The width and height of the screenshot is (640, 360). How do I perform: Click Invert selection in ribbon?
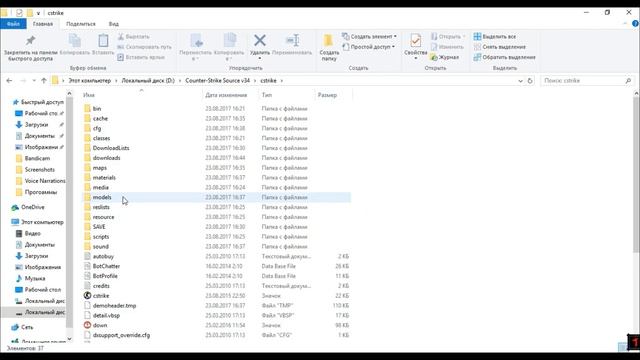(x=504, y=58)
